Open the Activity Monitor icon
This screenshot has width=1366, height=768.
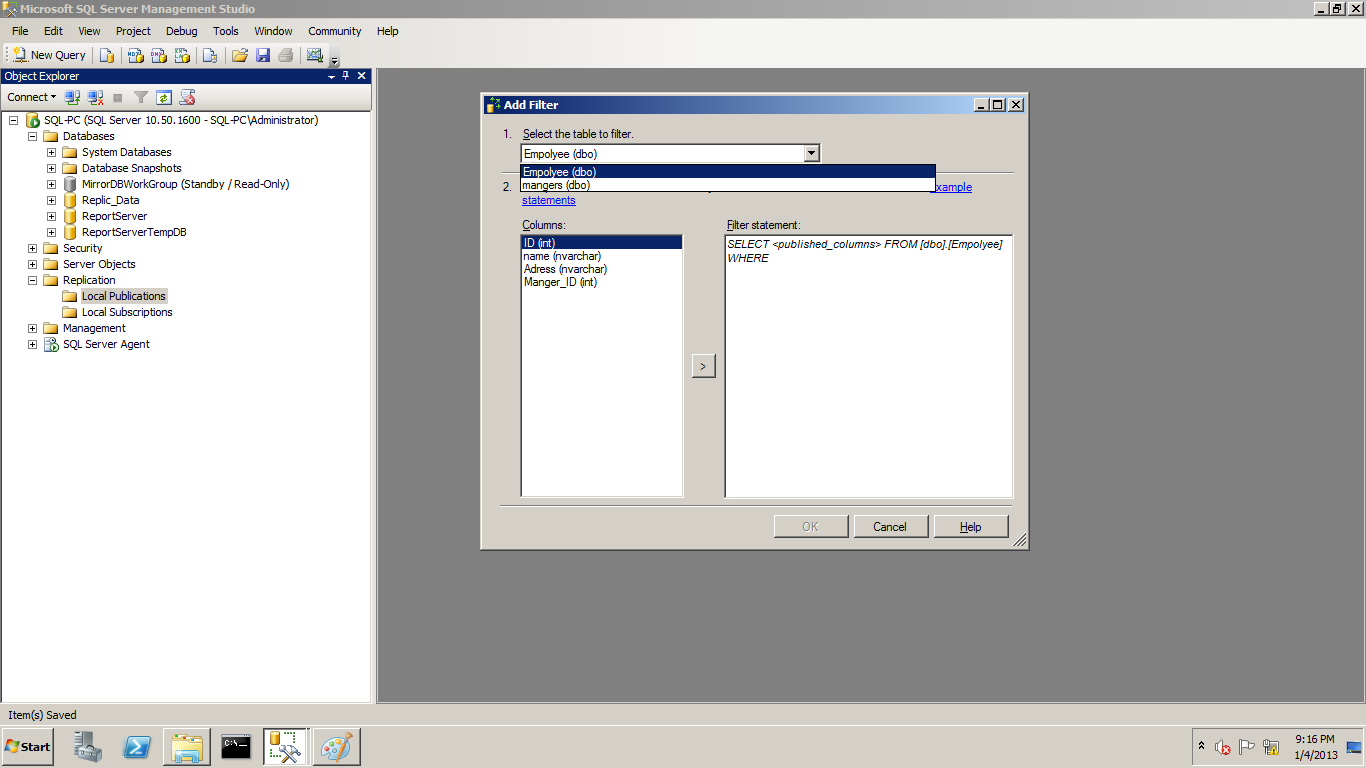click(x=315, y=55)
